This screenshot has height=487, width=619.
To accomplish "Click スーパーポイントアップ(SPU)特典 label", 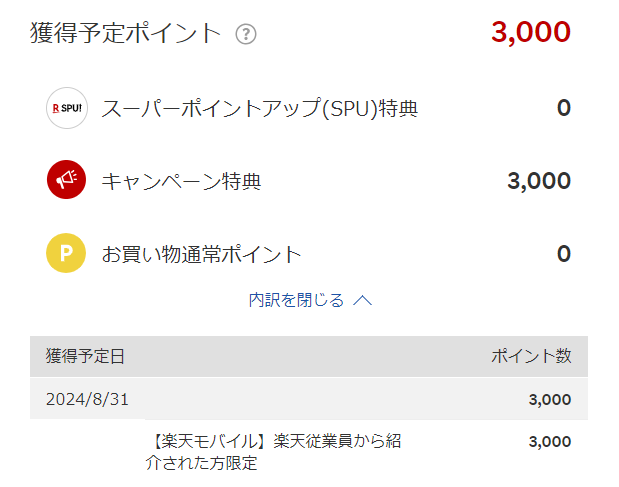I will pos(259,109).
